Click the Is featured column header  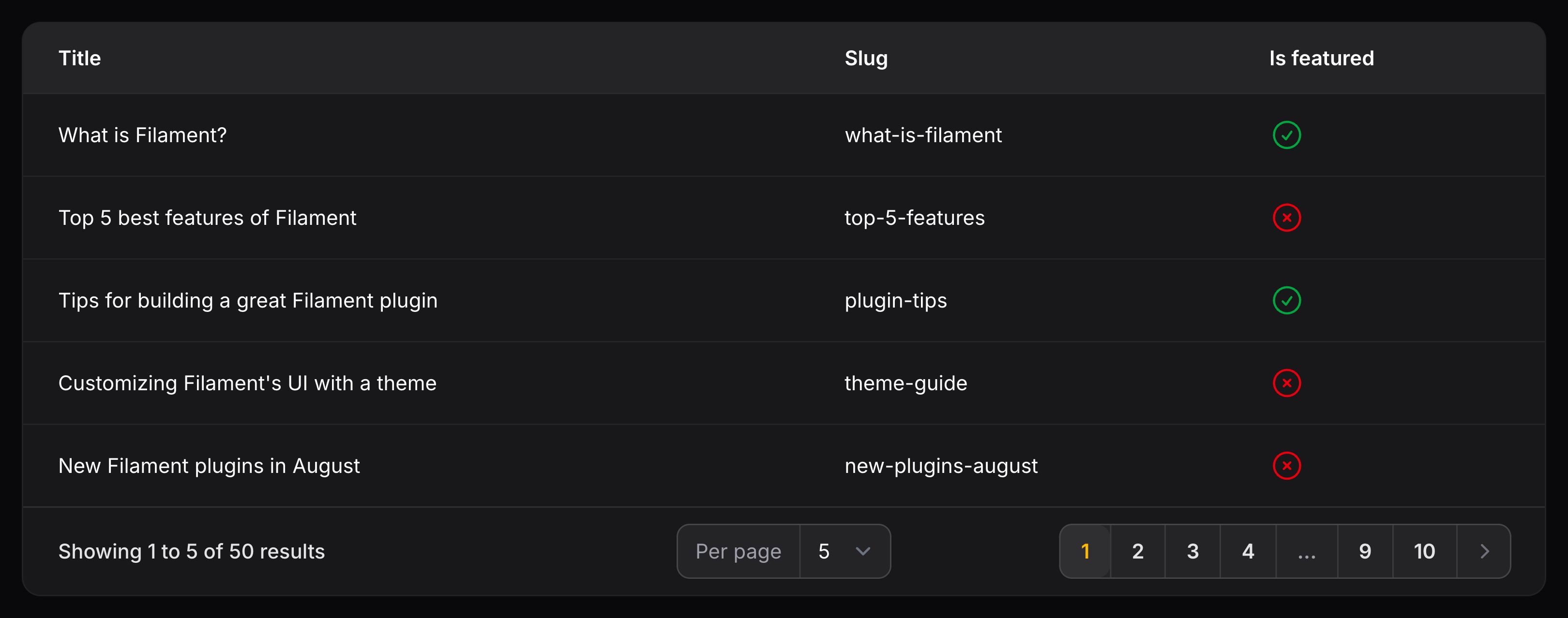click(1321, 59)
